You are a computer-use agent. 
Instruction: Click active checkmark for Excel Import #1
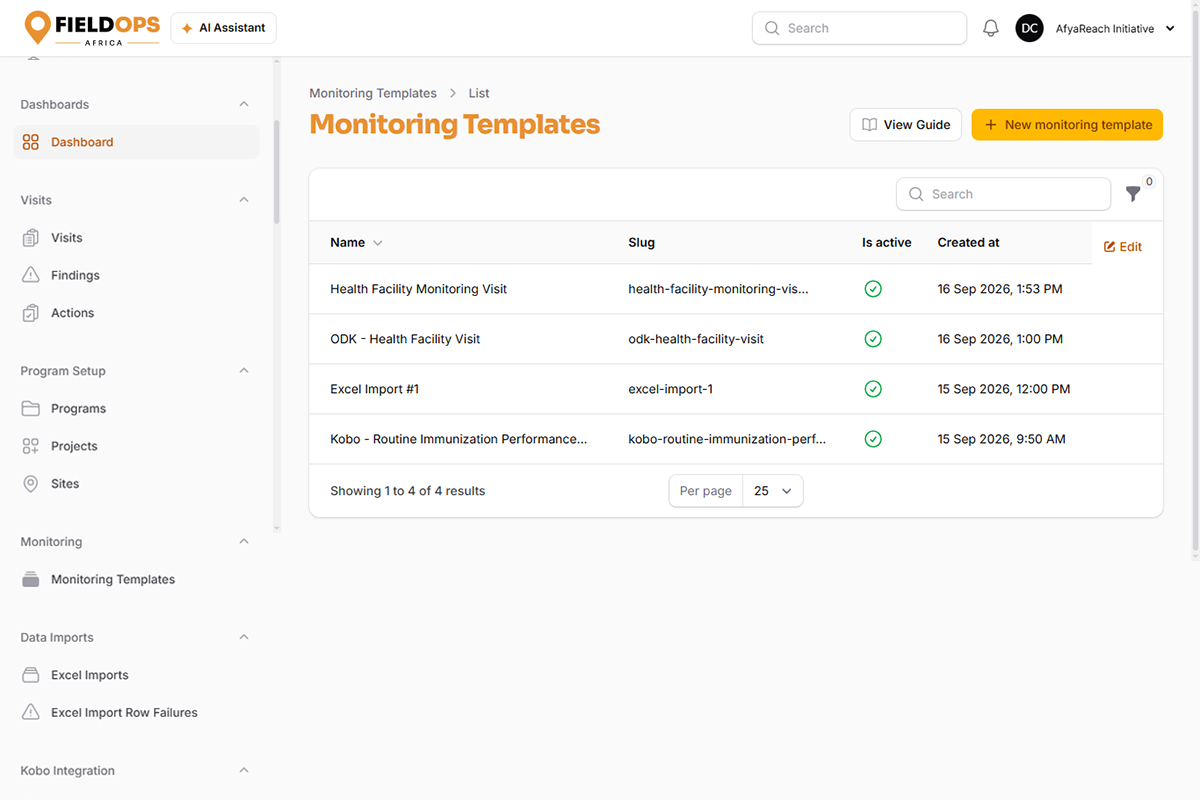(x=873, y=389)
